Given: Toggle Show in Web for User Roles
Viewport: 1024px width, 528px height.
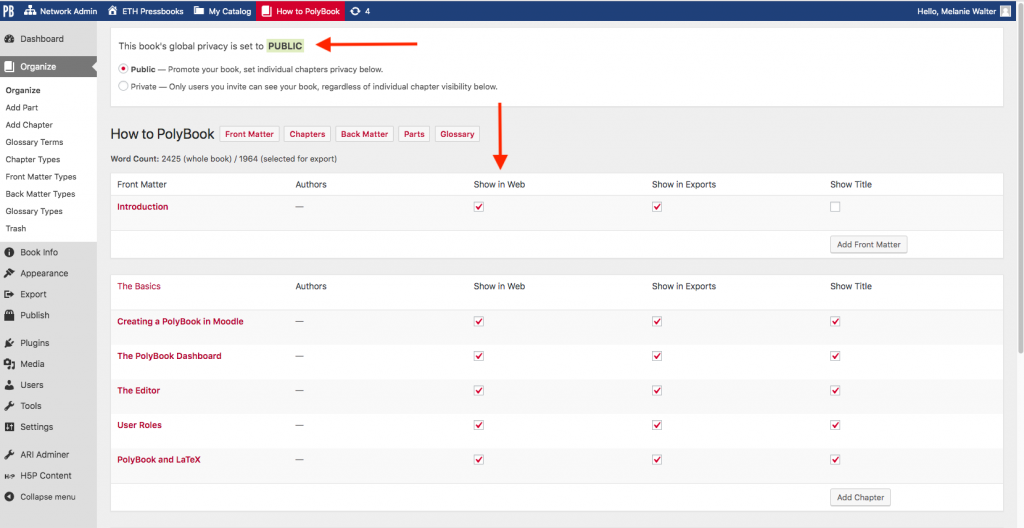Looking at the screenshot, I should pos(479,425).
